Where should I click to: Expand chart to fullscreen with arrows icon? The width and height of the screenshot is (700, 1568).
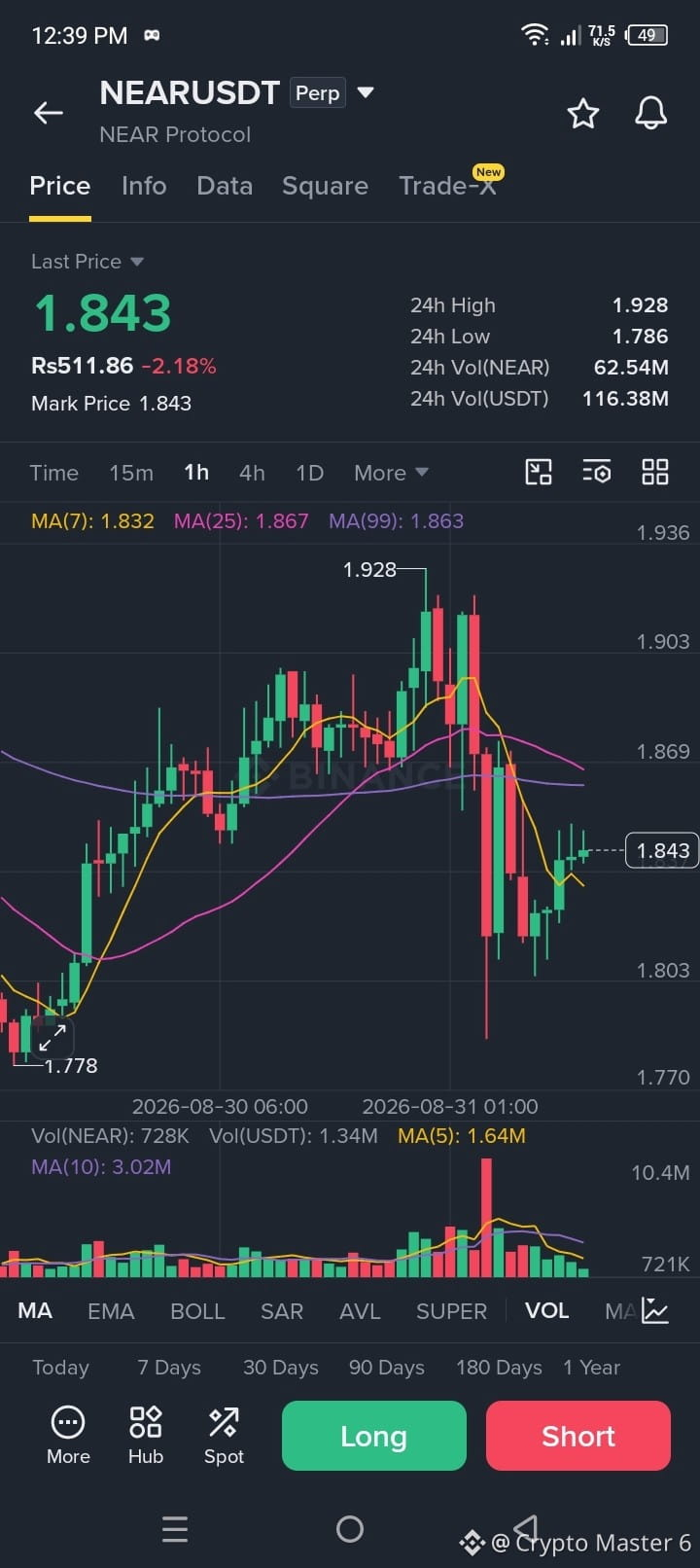pyautogui.click(x=52, y=1037)
